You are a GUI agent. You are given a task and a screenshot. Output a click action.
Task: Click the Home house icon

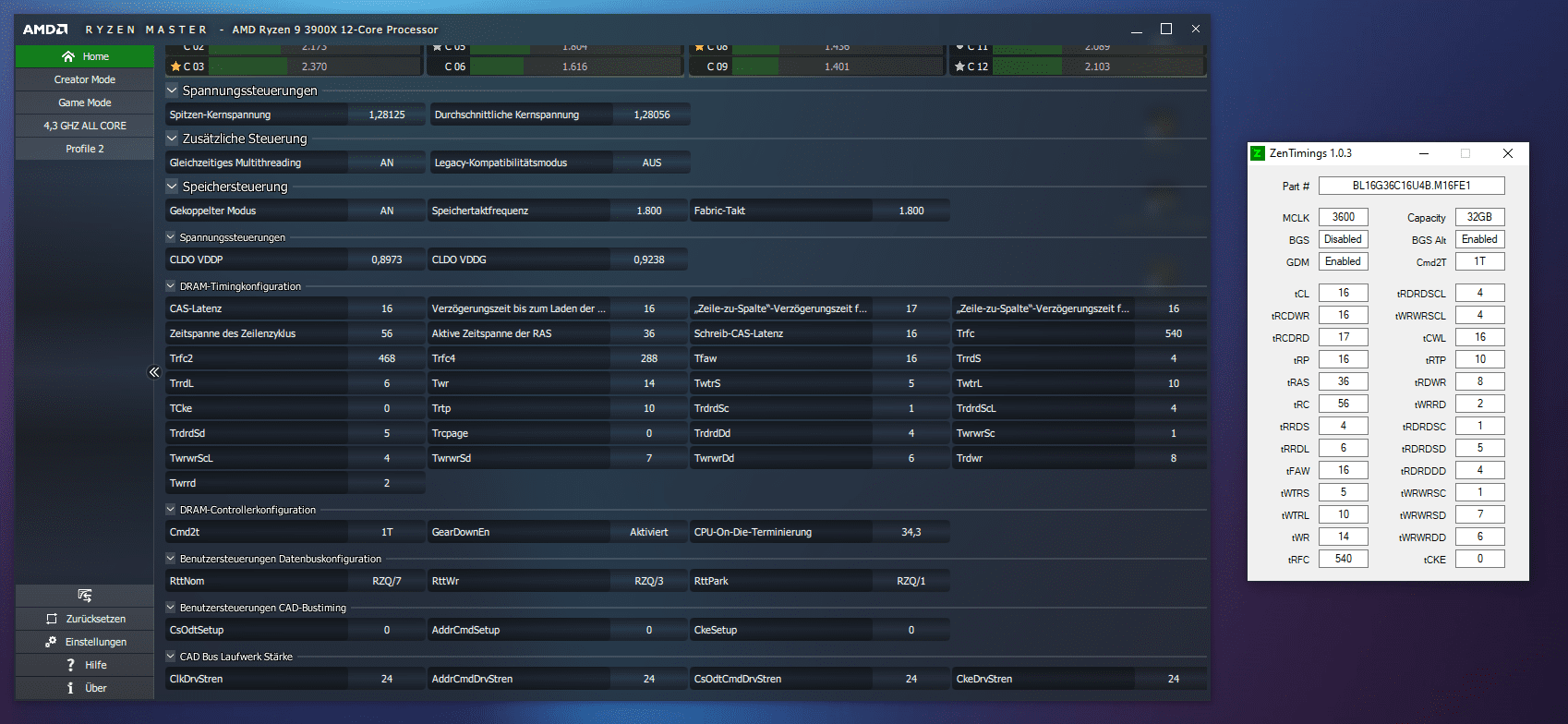[68, 56]
